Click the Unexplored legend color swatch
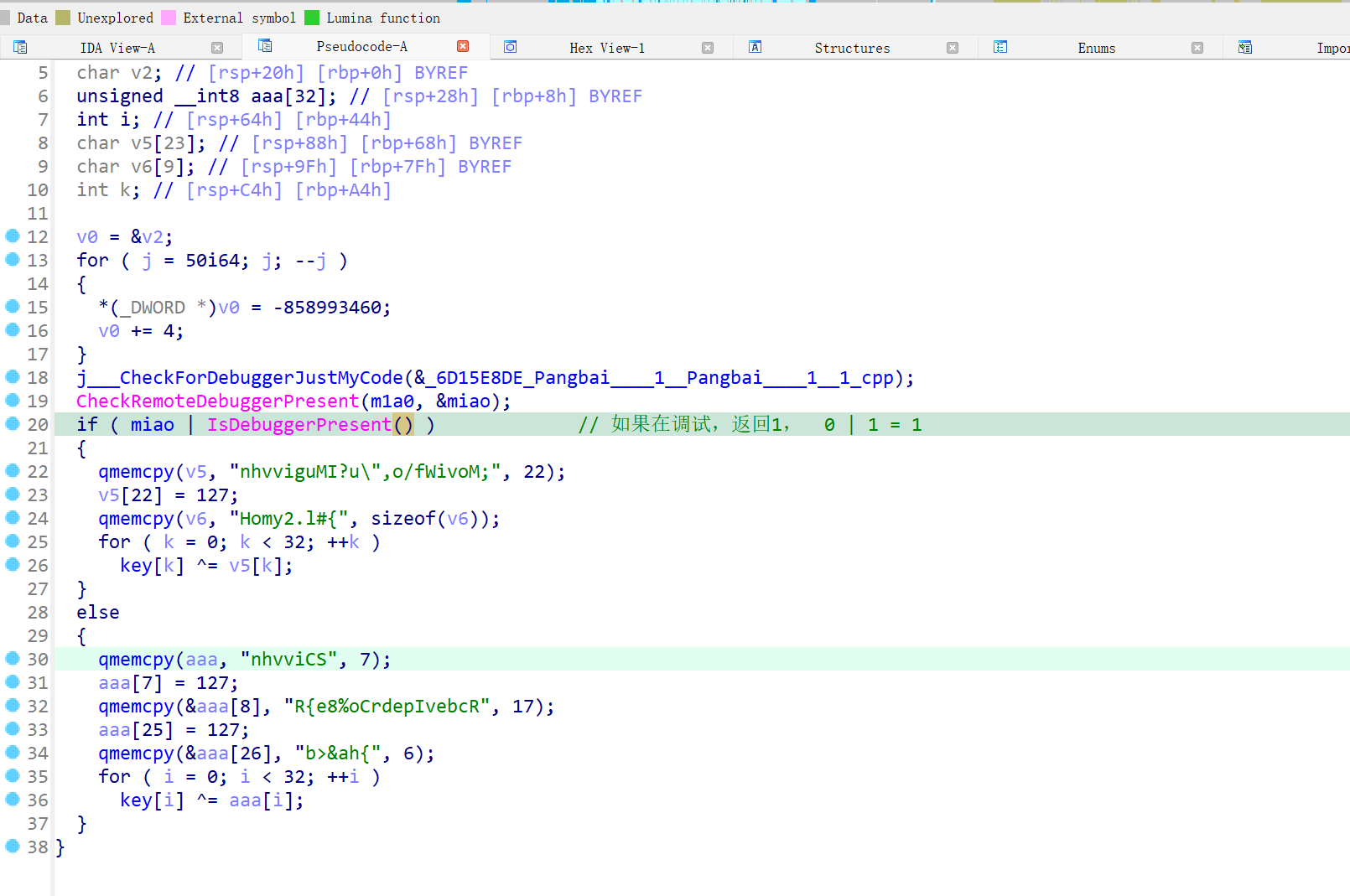 coord(63,18)
